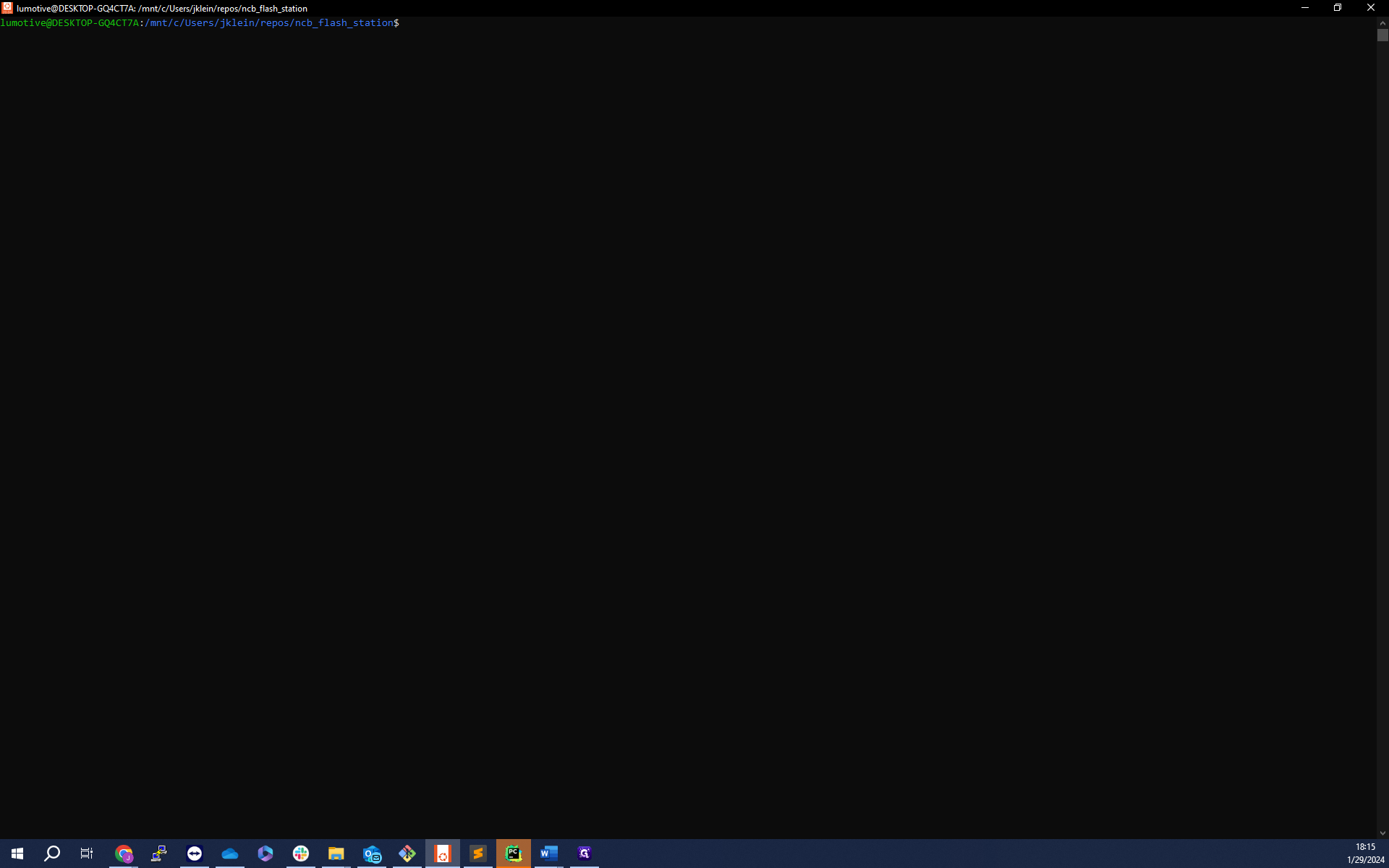The image size is (1389, 868).
Task: Click the terminal window title text
Action: tap(162, 9)
